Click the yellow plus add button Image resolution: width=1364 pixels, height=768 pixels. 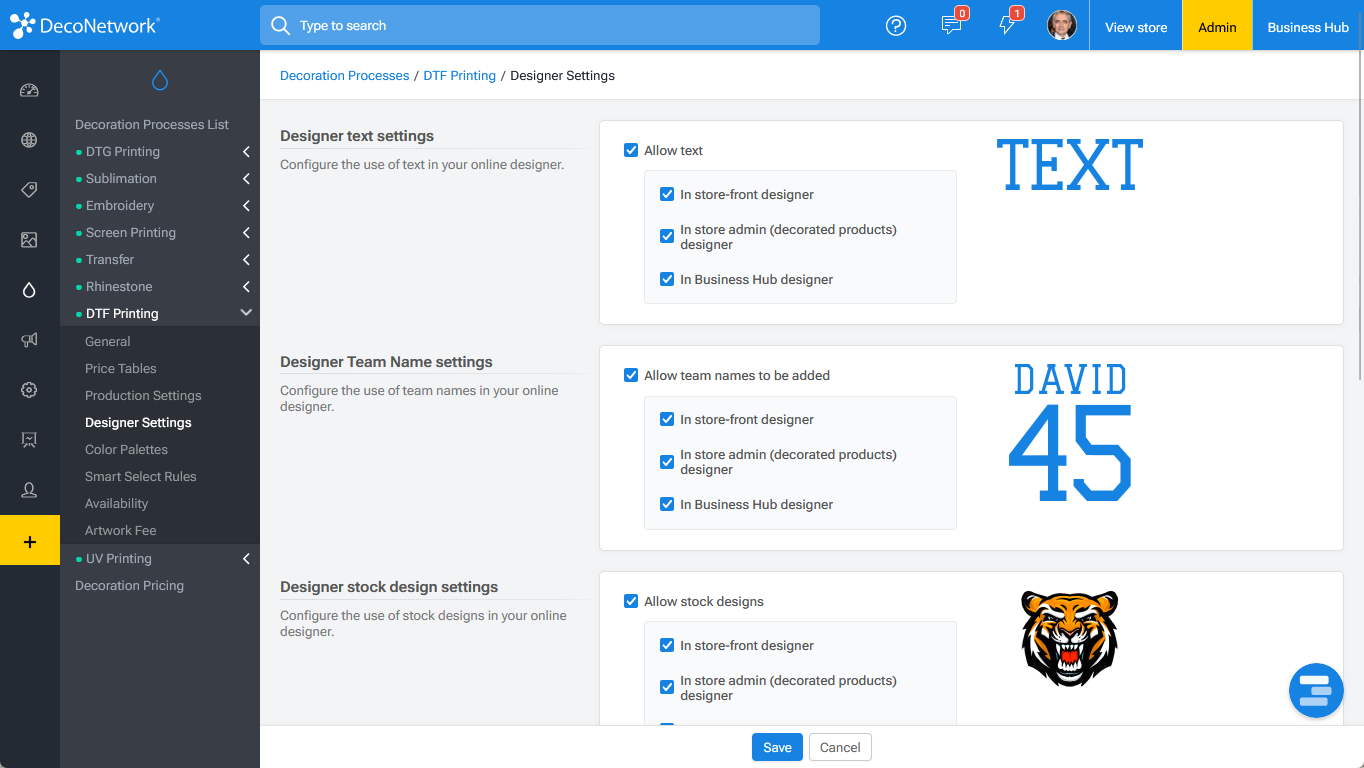coord(30,541)
